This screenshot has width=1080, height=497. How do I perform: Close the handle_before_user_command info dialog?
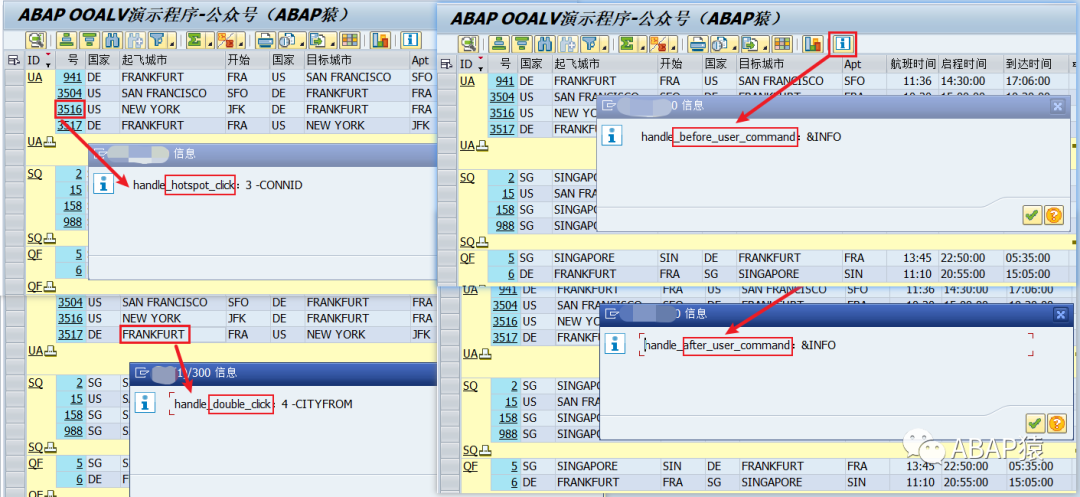1058,106
